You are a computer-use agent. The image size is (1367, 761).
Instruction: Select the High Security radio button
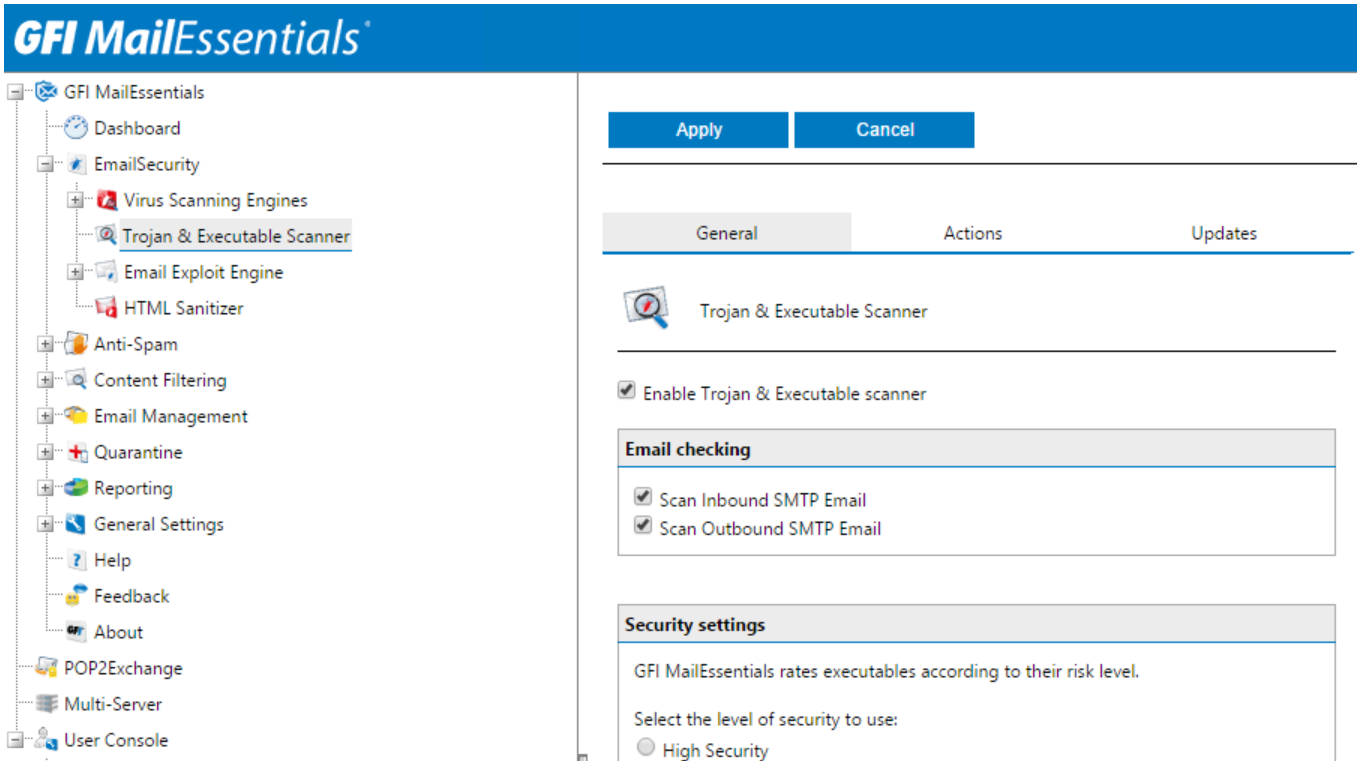point(646,748)
